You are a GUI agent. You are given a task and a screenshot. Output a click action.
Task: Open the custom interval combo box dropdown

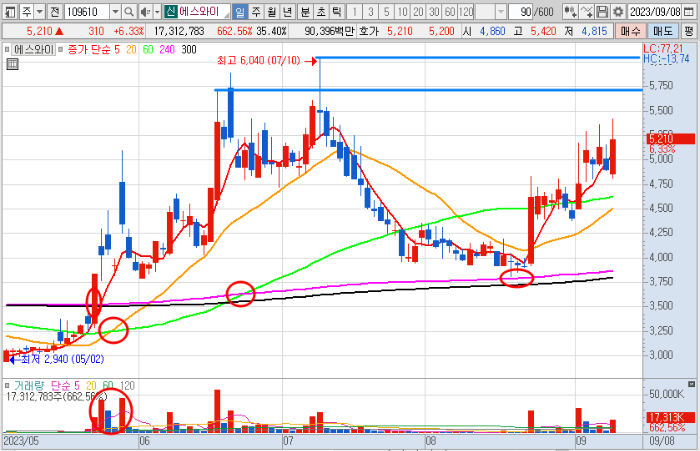(x=501, y=11)
